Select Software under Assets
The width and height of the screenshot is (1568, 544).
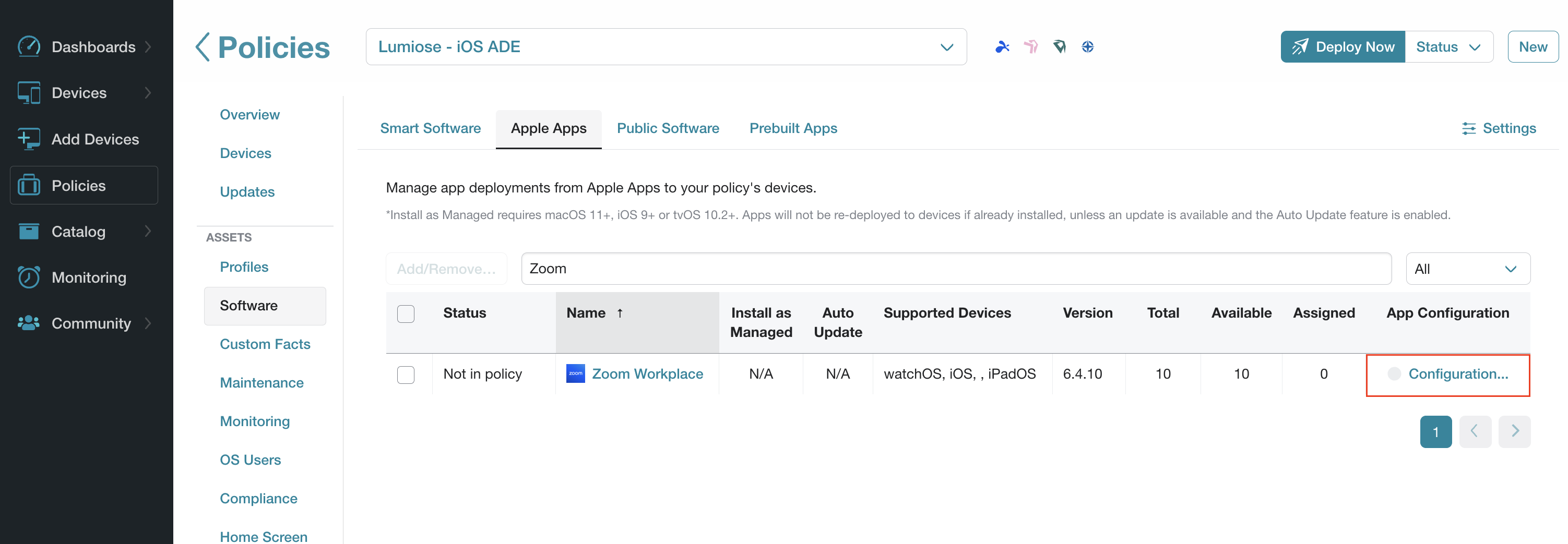tap(265, 306)
